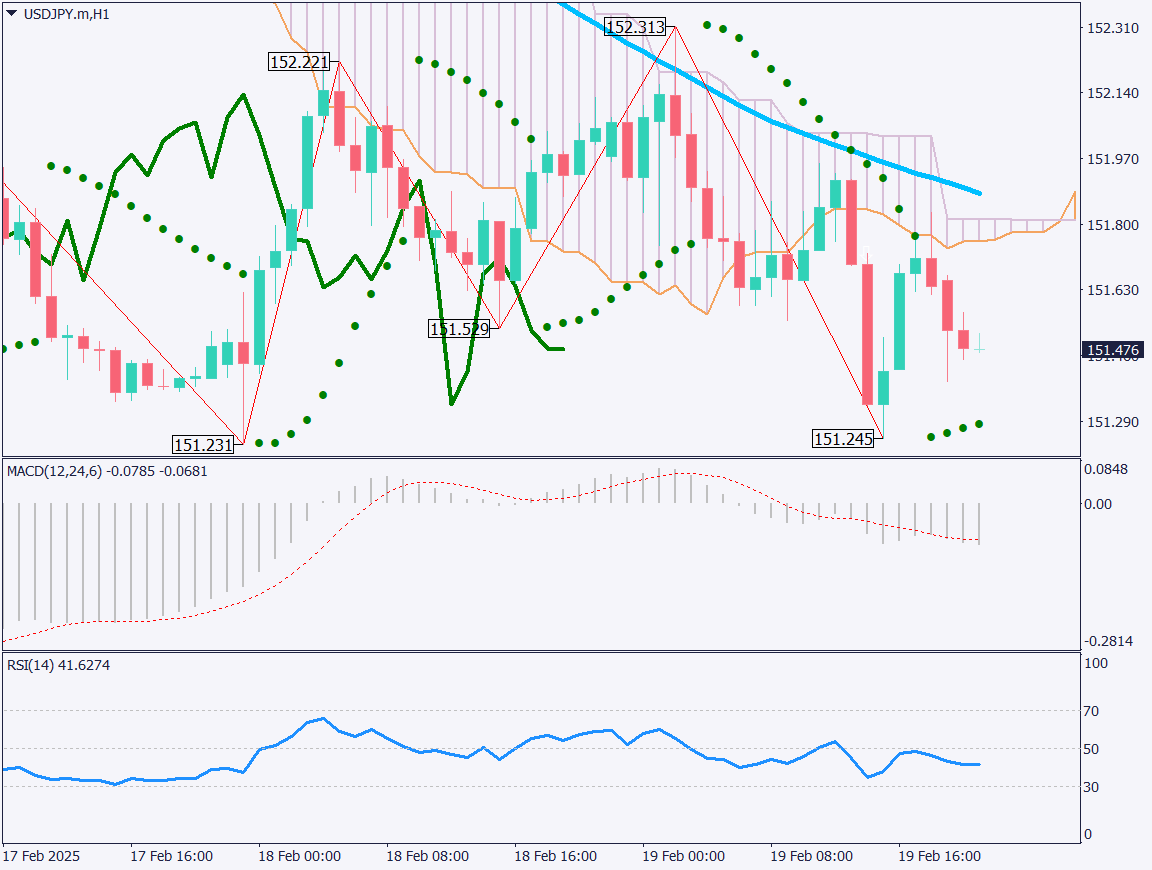Select the 18 Feb 00:00 time label
The image size is (1152, 870).
pyautogui.click(x=299, y=856)
